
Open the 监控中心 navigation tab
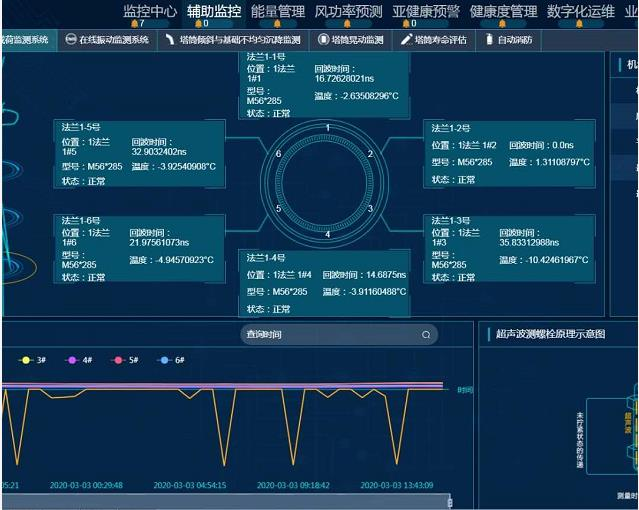[x=150, y=11]
